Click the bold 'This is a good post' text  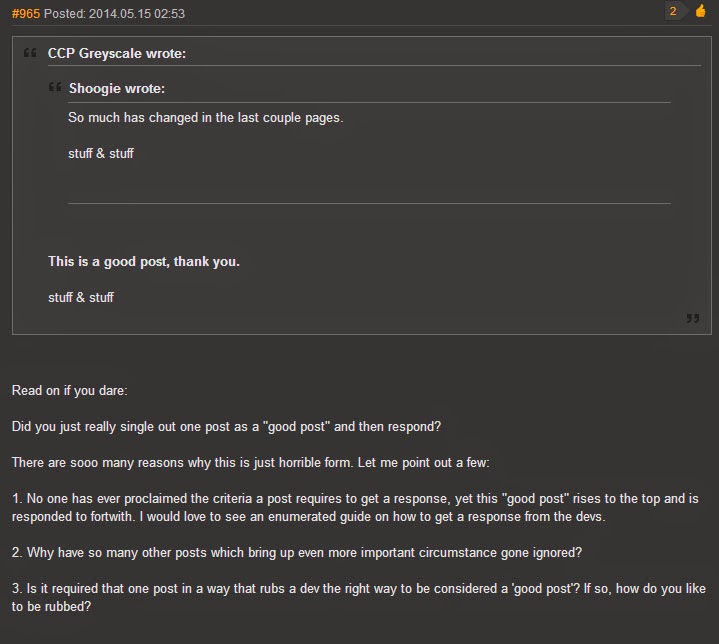pos(144,261)
